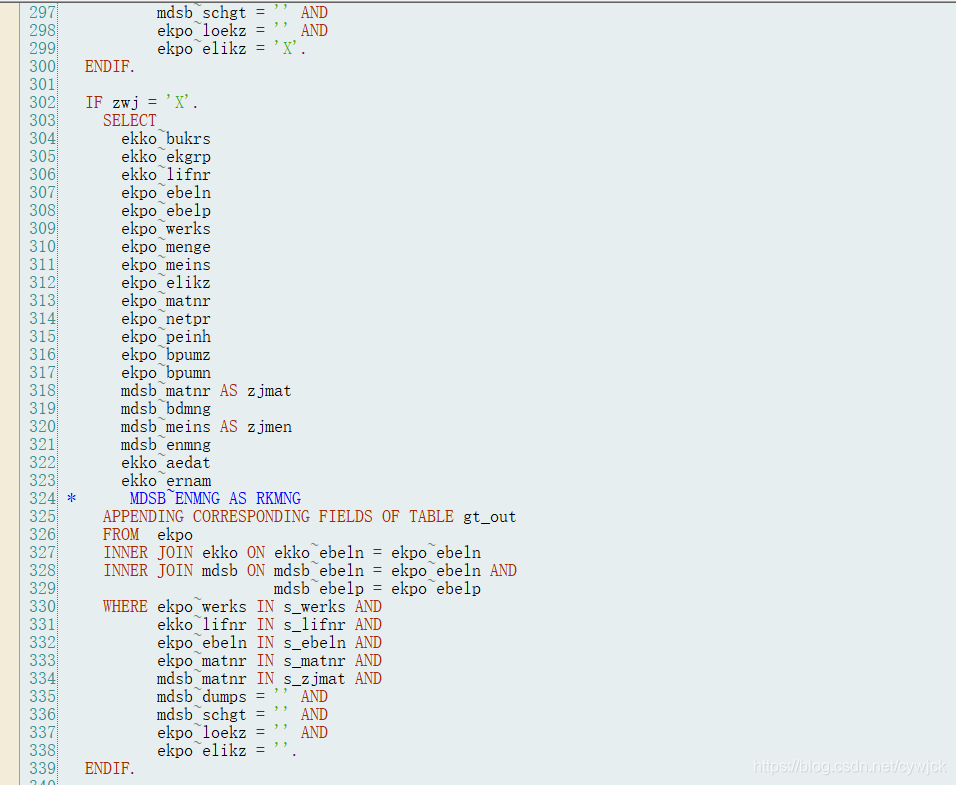Click field ekko~bukrs on line 304
This screenshot has height=785, width=956.
166,139
